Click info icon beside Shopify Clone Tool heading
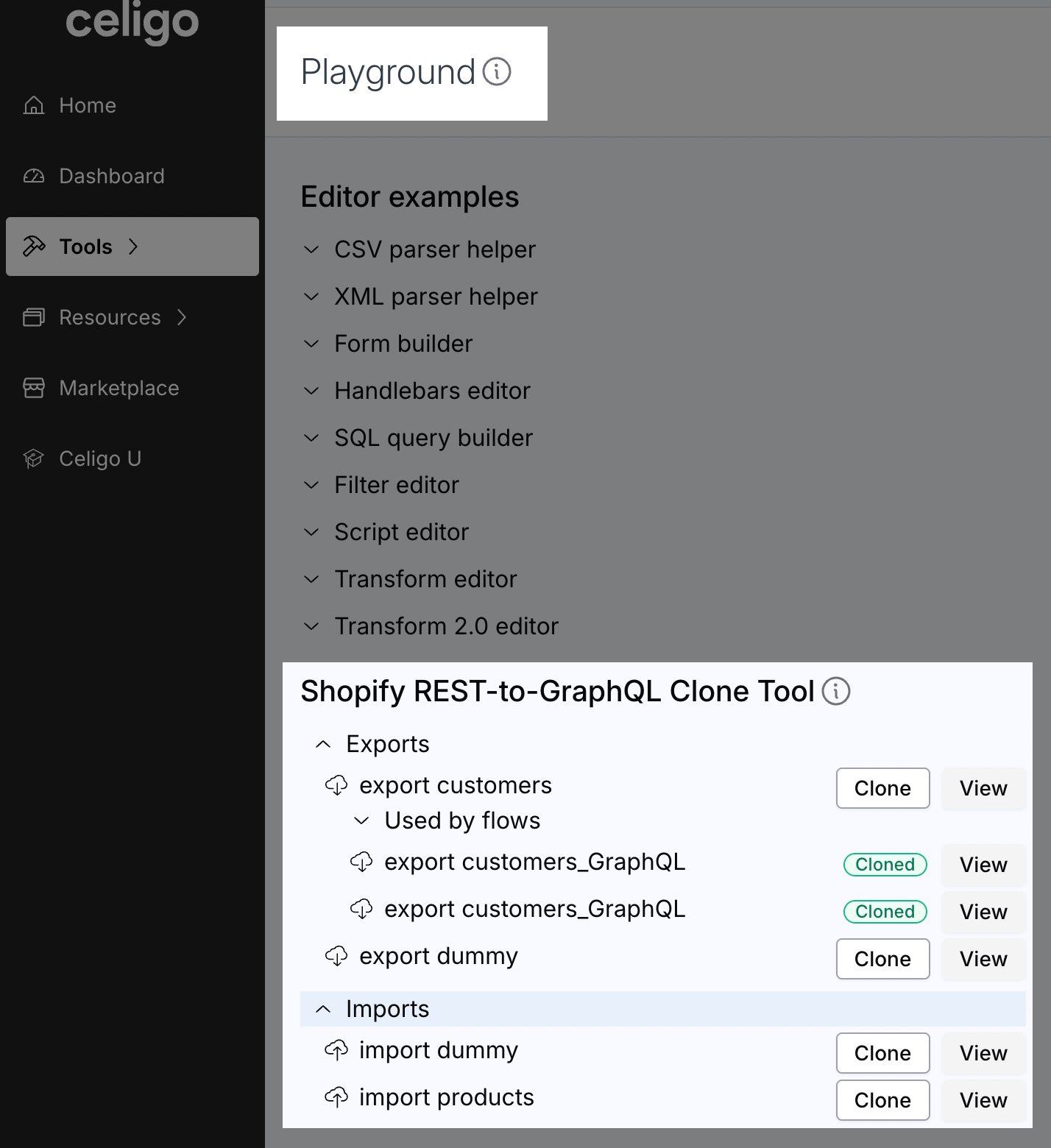 [836, 691]
